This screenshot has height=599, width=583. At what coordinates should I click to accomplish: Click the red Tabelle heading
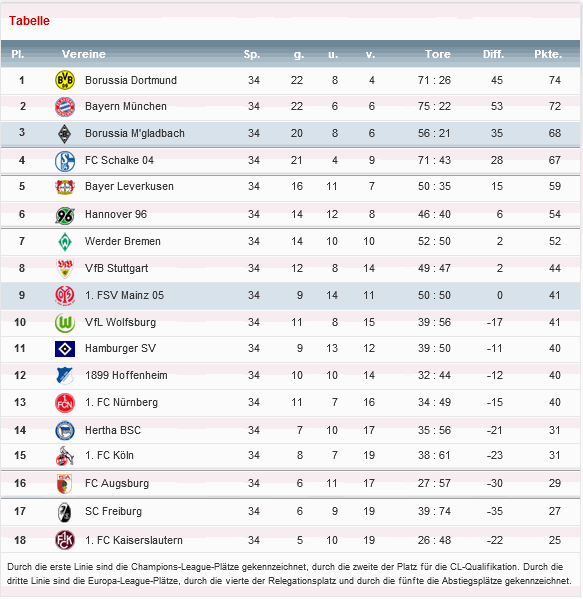[29, 21]
